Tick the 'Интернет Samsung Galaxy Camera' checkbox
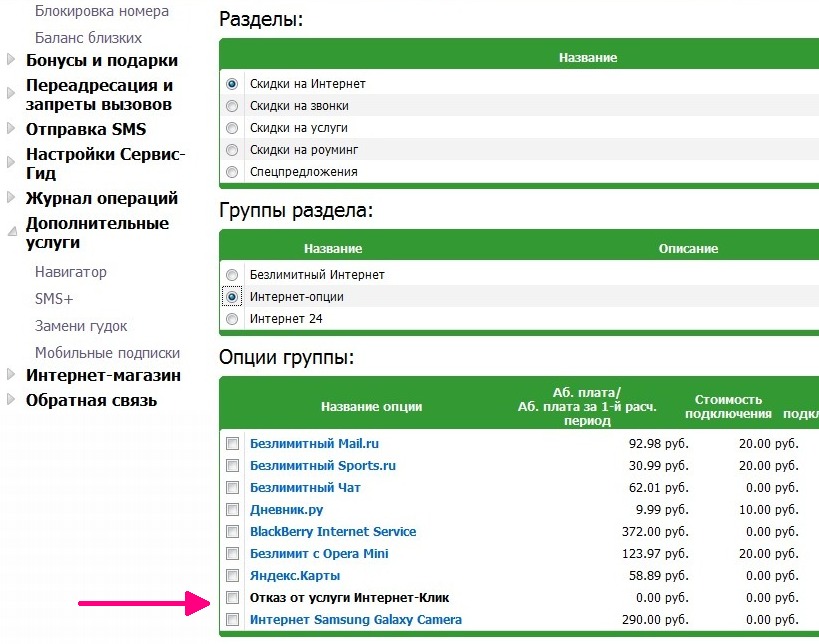 point(232,620)
